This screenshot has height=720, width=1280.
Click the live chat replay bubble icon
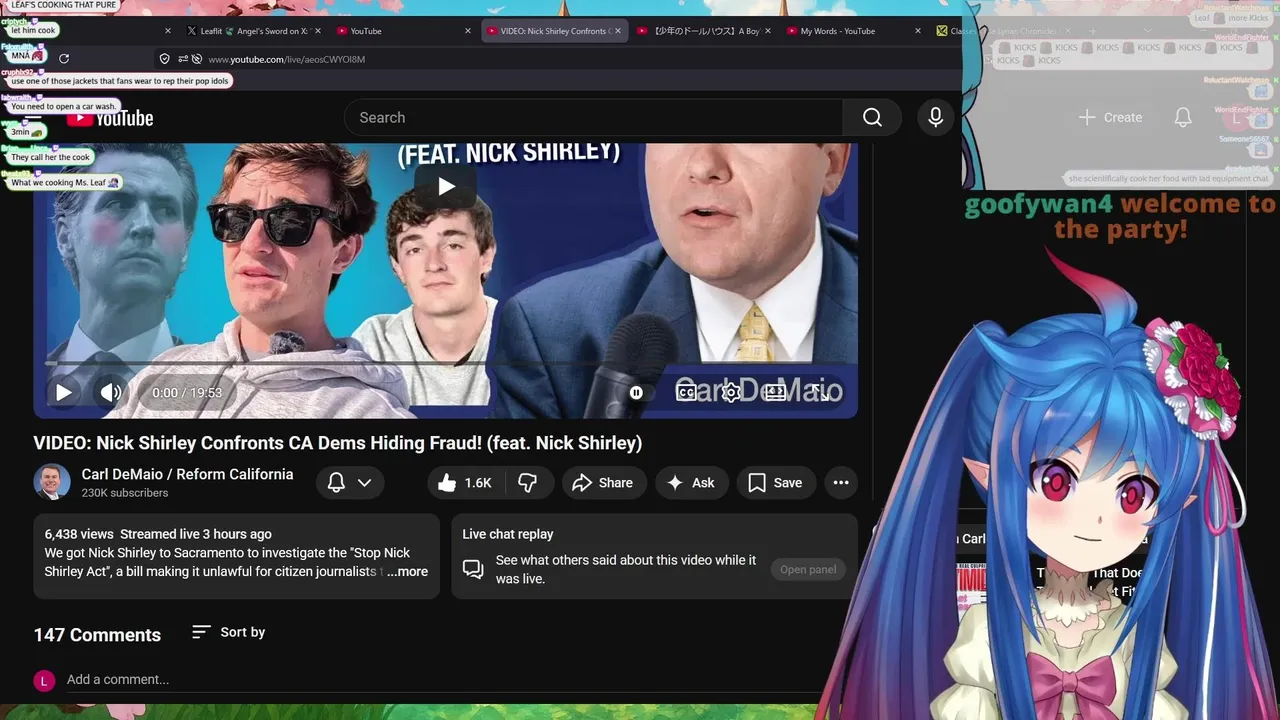(x=473, y=569)
